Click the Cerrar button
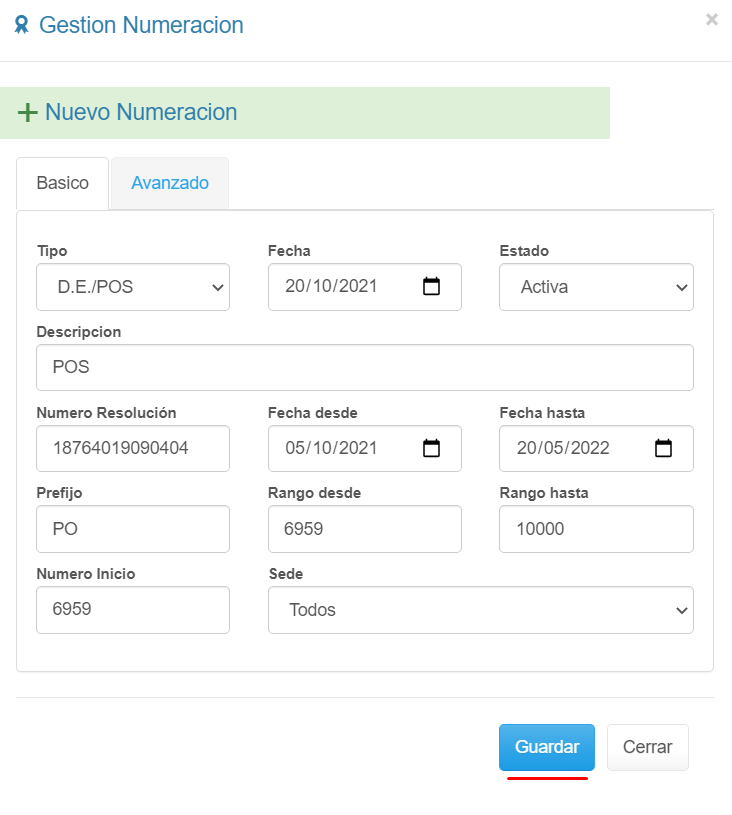Image resolution: width=732 pixels, height=815 pixels. click(x=647, y=747)
